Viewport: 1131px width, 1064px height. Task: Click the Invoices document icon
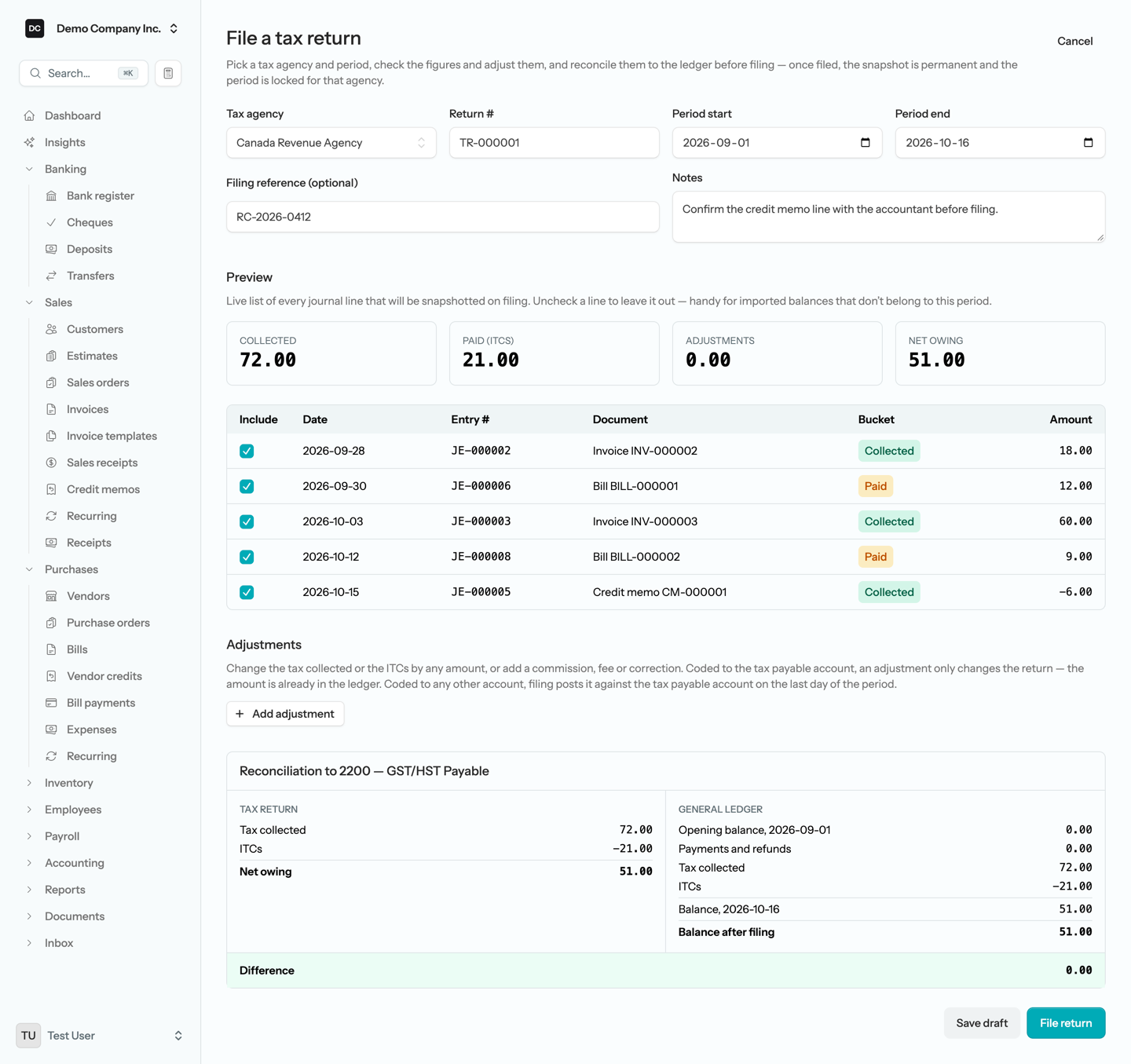51,409
